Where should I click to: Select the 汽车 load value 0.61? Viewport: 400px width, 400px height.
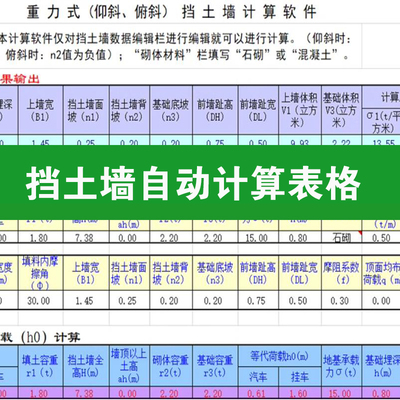pos(257,393)
